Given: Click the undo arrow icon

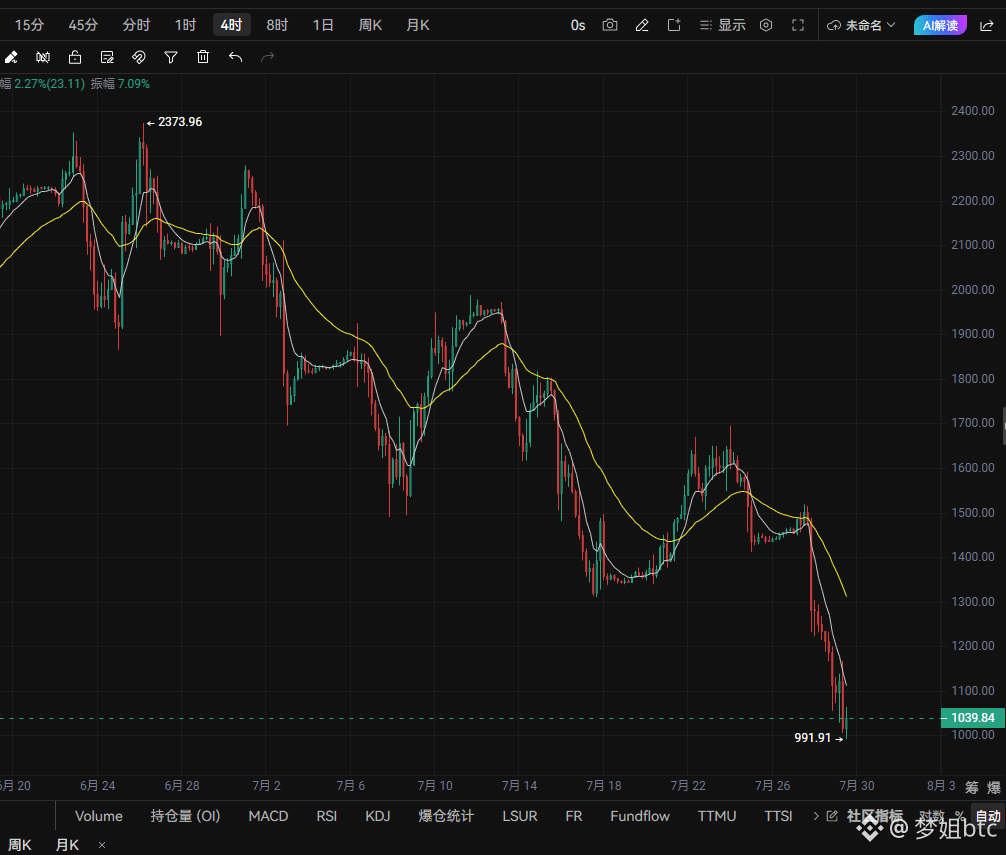Looking at the screenshot, I should click(235, 58).
